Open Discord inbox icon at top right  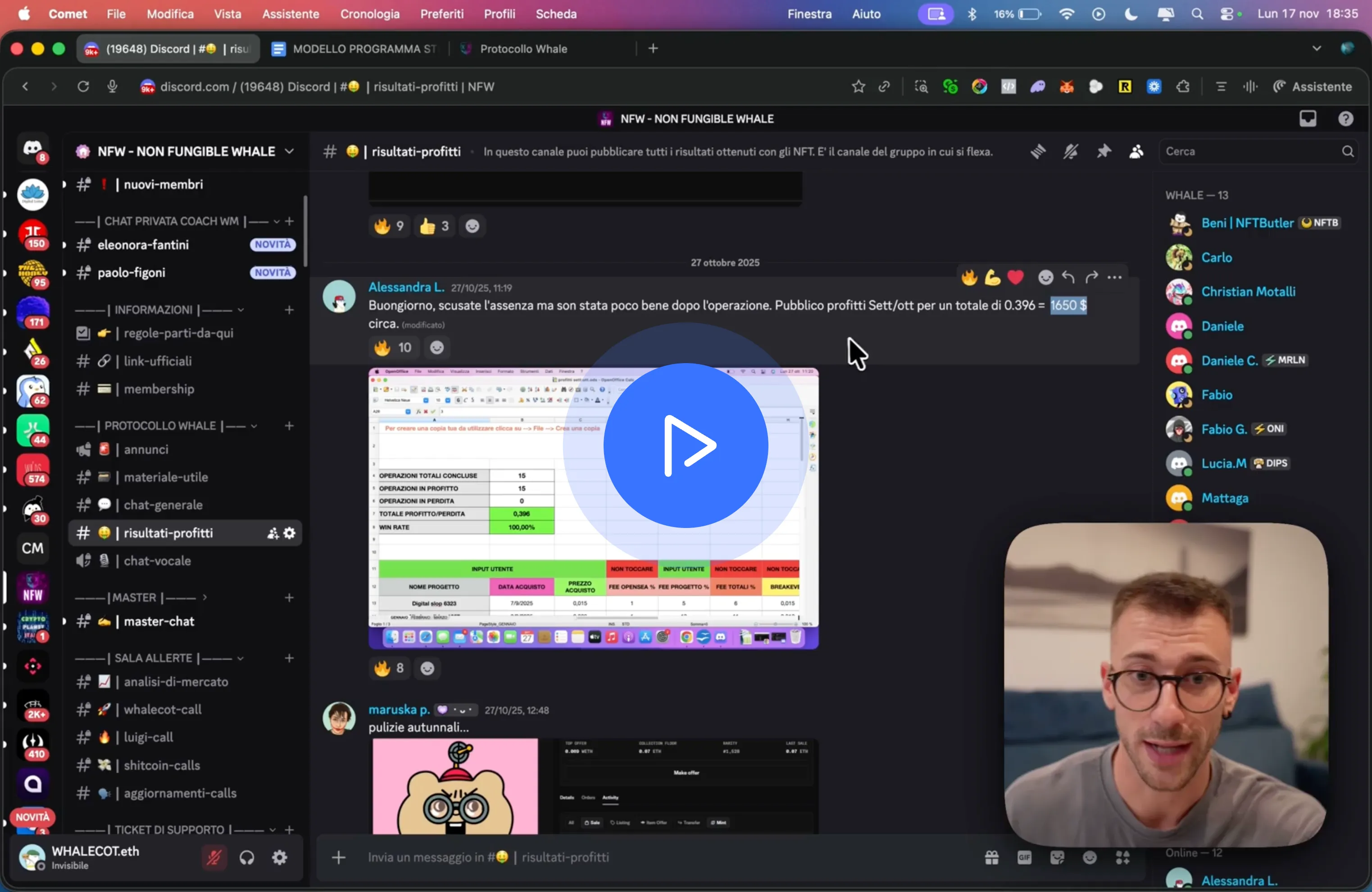(1308, 119)
